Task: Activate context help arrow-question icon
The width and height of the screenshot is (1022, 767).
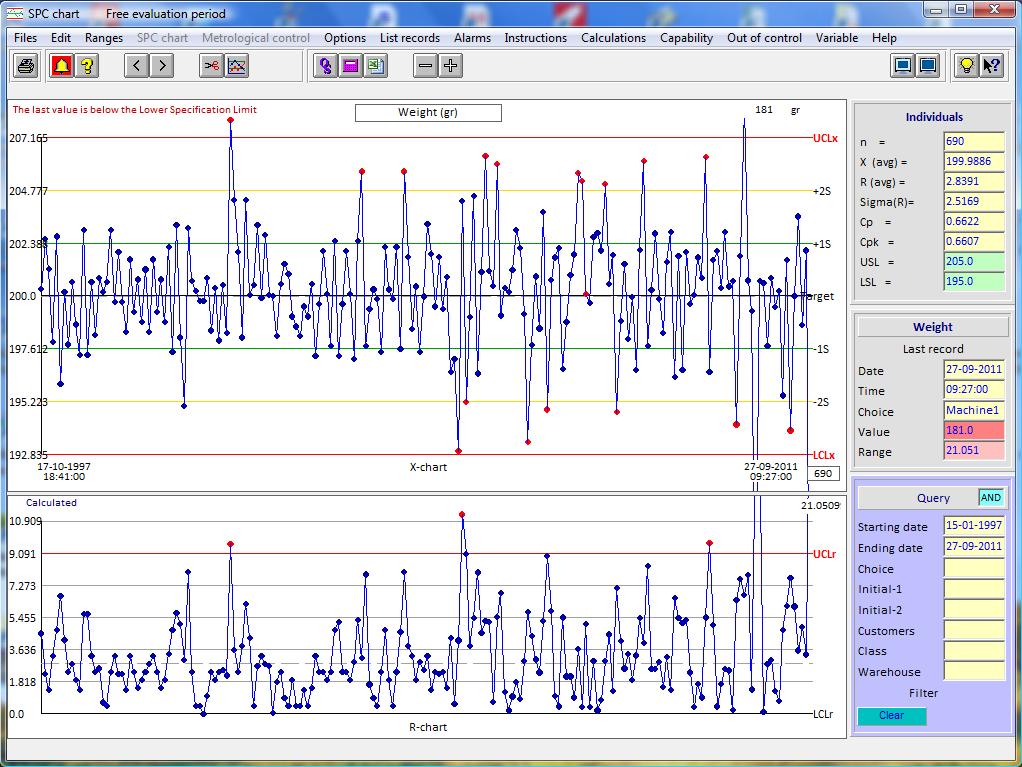Action: (x=992, y=66)
